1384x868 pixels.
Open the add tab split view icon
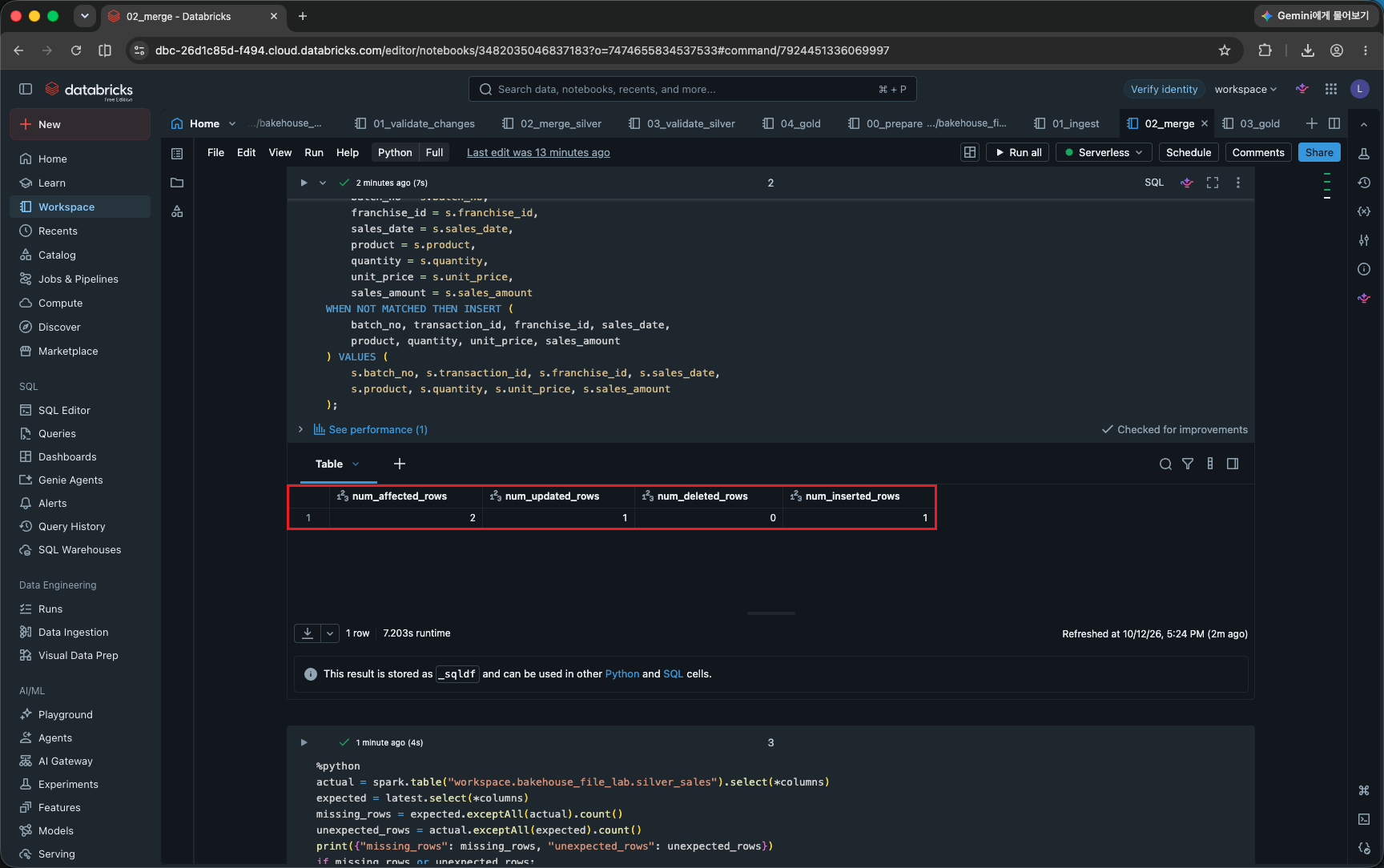tap(1334, 123)
